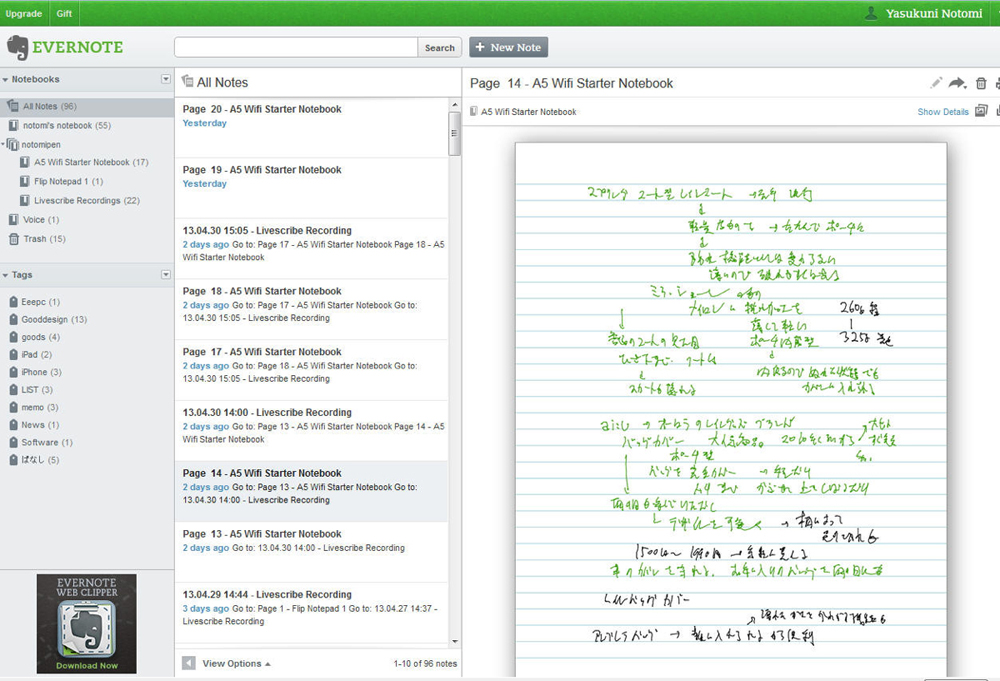
Task: Click the iPhone tag
Action: pyautogui.click(x=34, y=372)
